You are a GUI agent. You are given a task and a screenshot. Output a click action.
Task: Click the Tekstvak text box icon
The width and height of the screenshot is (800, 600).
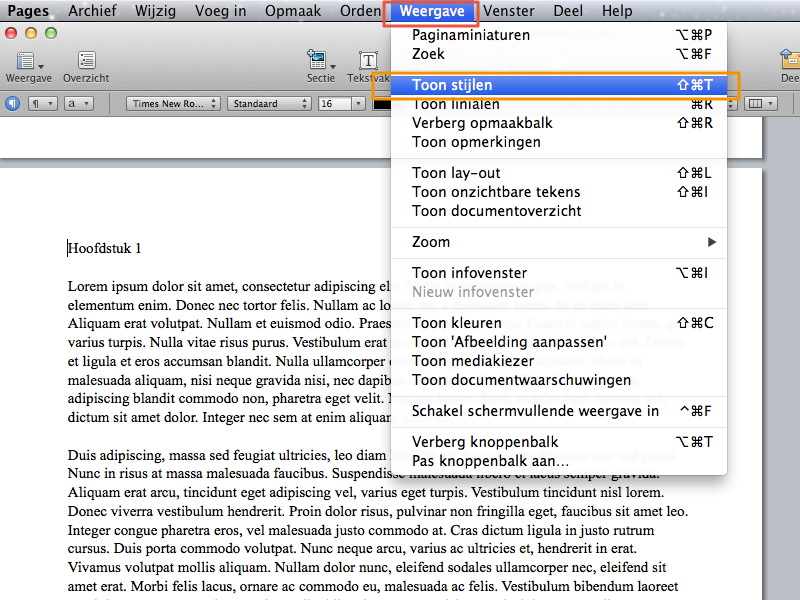click(x=368, y=61)
